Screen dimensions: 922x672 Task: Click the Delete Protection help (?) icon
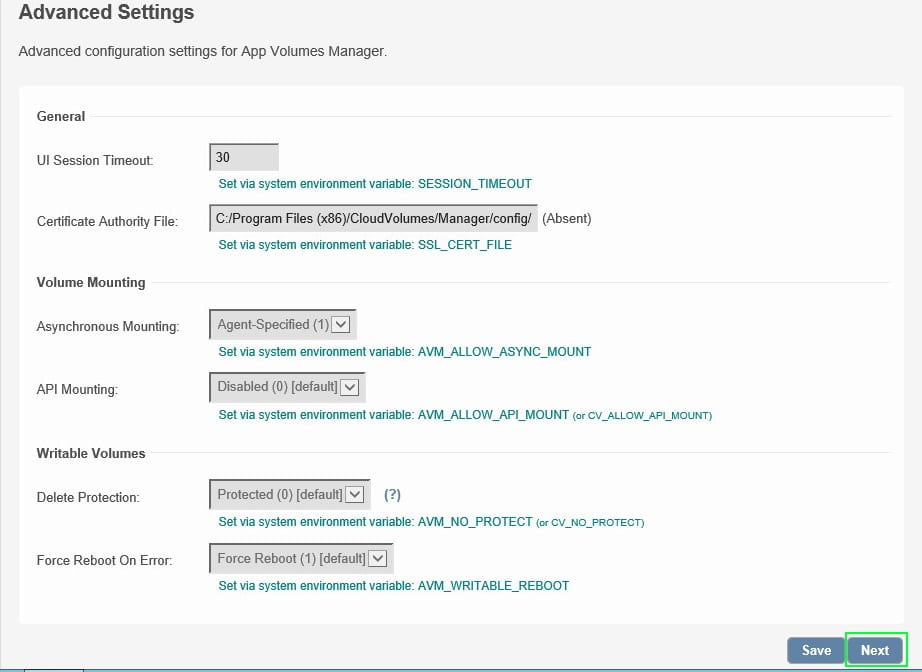[392, 495]
